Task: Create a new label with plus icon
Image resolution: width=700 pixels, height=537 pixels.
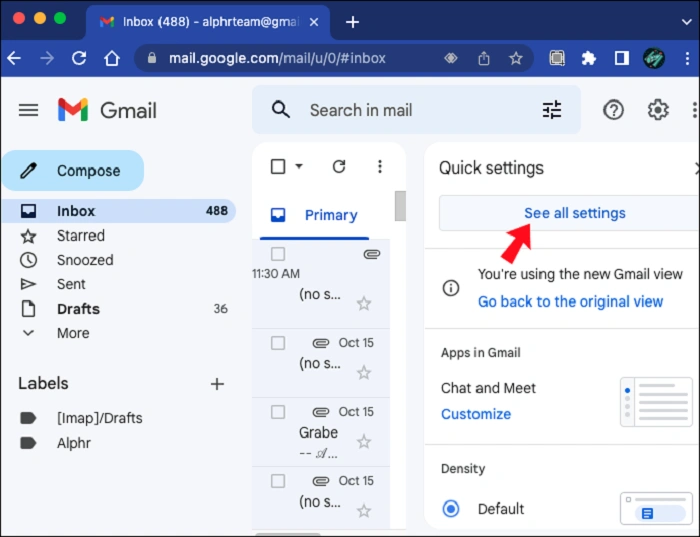Action: click(x=217, y=384)
